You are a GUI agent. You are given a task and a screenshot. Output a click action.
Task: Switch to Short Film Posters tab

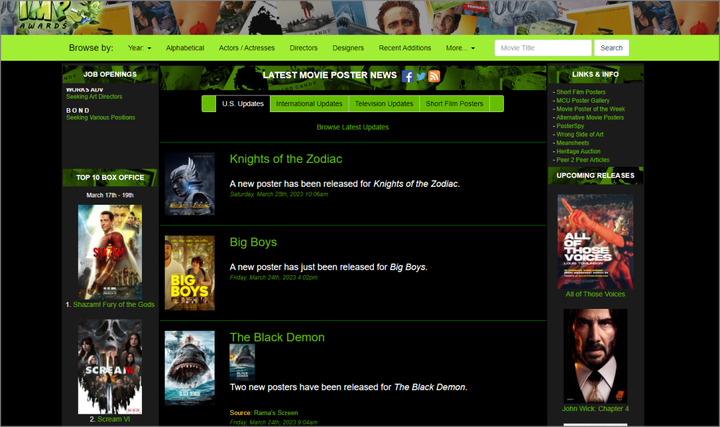tap(455, 104)
